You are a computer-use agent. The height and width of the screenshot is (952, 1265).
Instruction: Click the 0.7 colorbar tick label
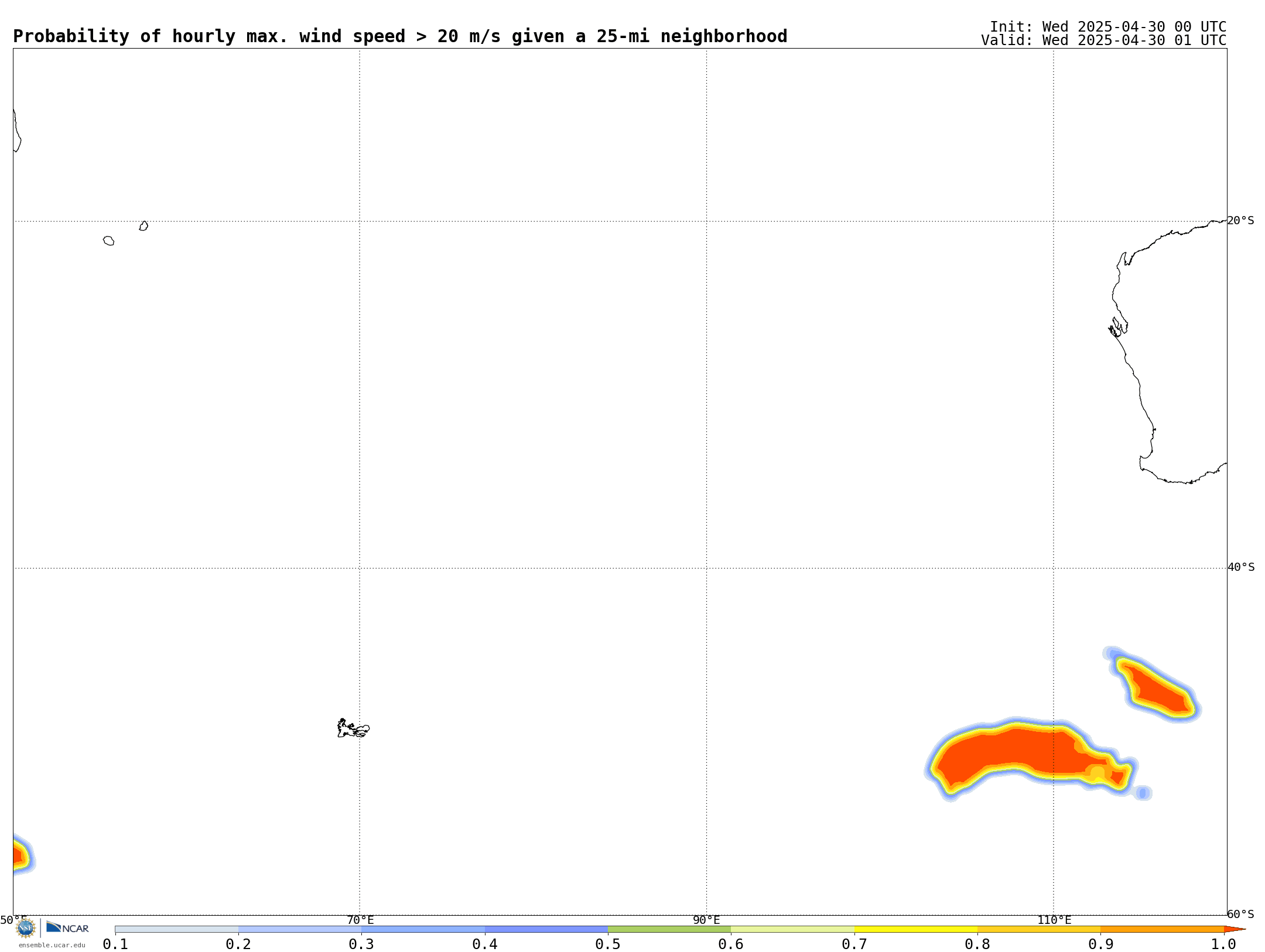coord(854,944)
